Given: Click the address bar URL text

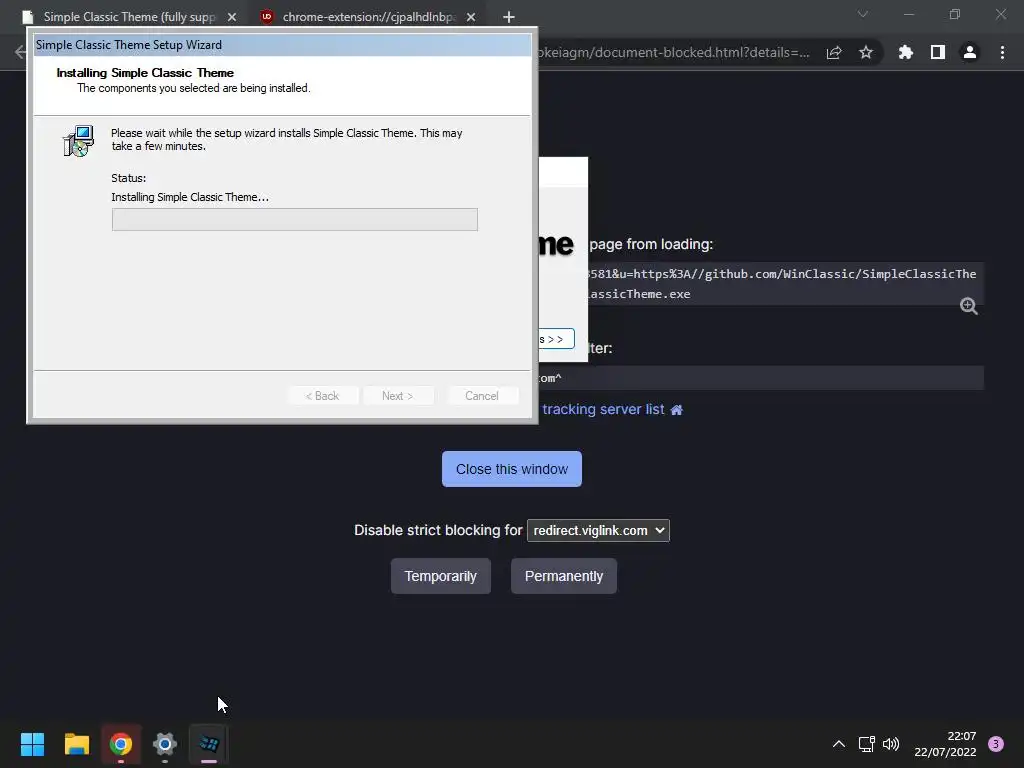Looking at the screenshot, I should click(x=674, y=52).
